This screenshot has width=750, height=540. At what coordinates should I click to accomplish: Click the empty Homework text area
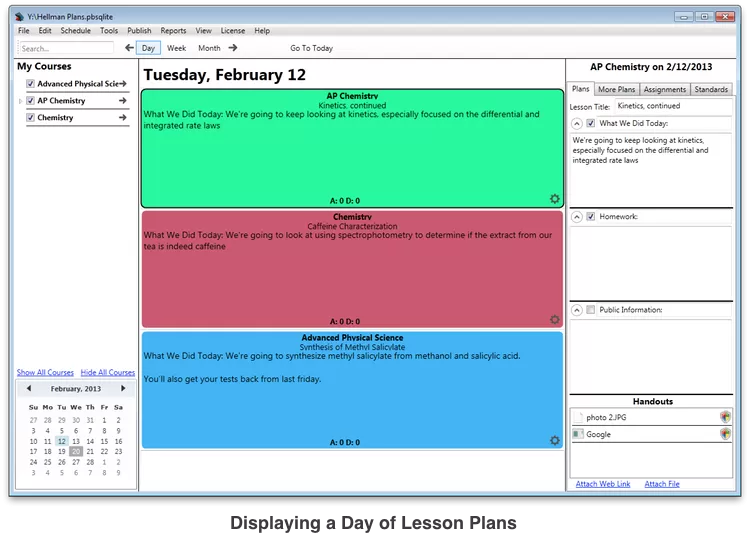tap(651, 263)
